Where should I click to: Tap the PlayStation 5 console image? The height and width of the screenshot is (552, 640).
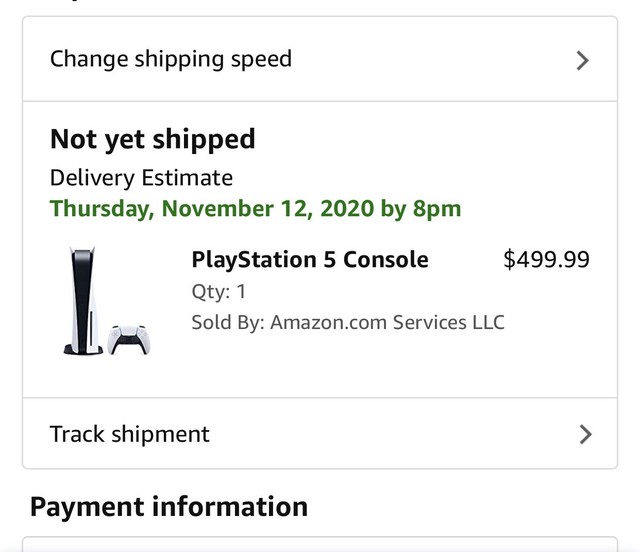[80, 298]
